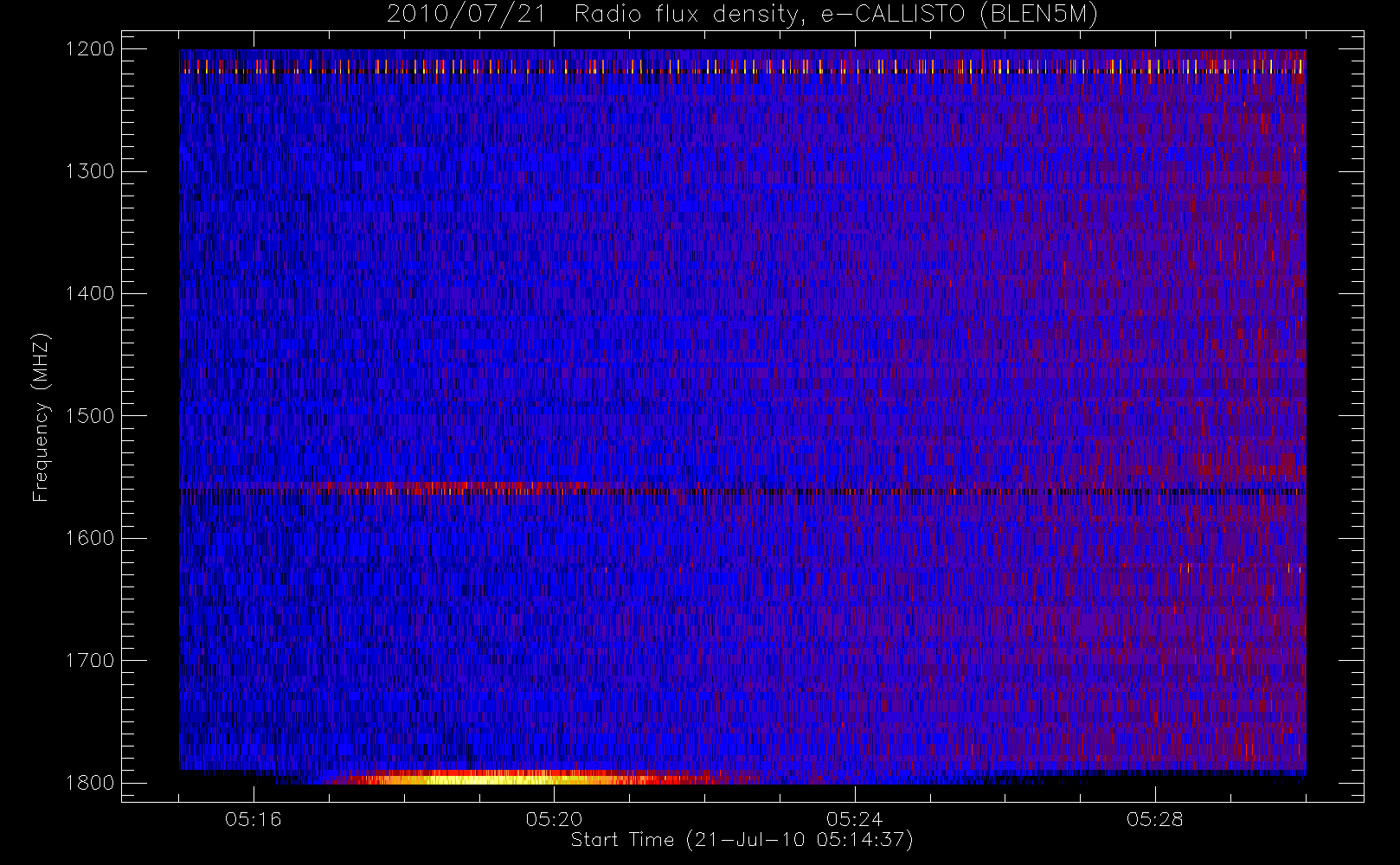Select the 1700 frequency axis label
Screen dimensions: 1400x865
coord(90,660)
